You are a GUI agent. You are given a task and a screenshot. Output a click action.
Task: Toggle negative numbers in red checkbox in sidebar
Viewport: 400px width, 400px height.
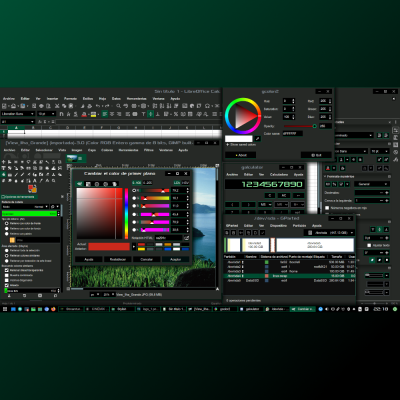point(327,208)
